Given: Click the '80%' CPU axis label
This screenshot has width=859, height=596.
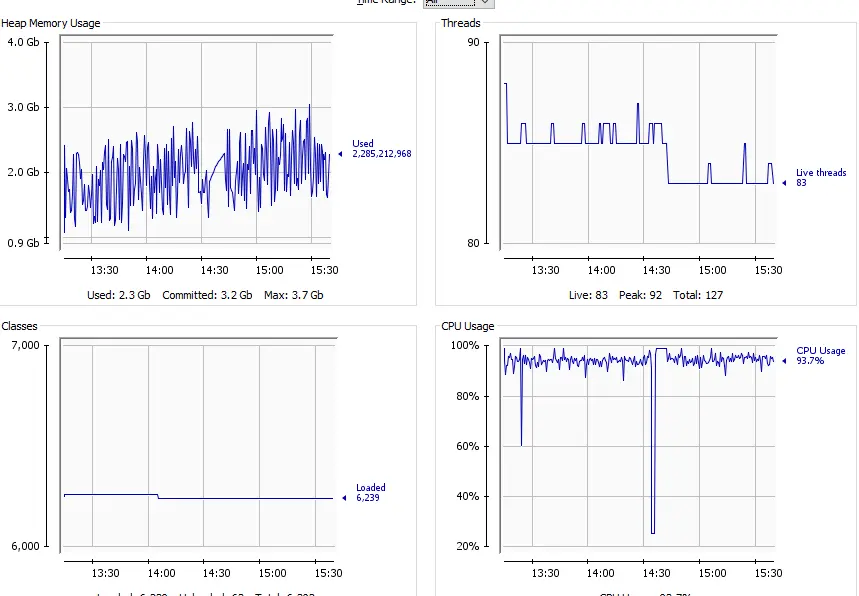Looking at the screenshot, I should (467, 396).
